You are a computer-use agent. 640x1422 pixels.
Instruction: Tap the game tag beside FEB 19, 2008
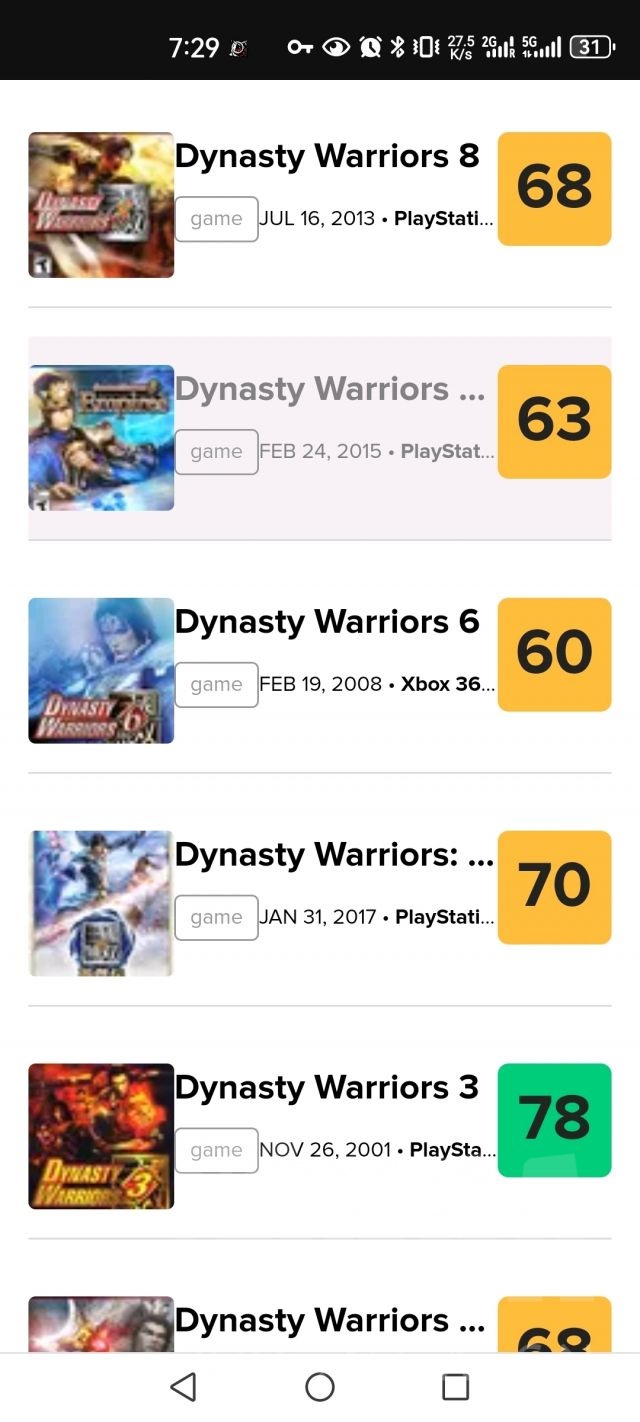216,685
